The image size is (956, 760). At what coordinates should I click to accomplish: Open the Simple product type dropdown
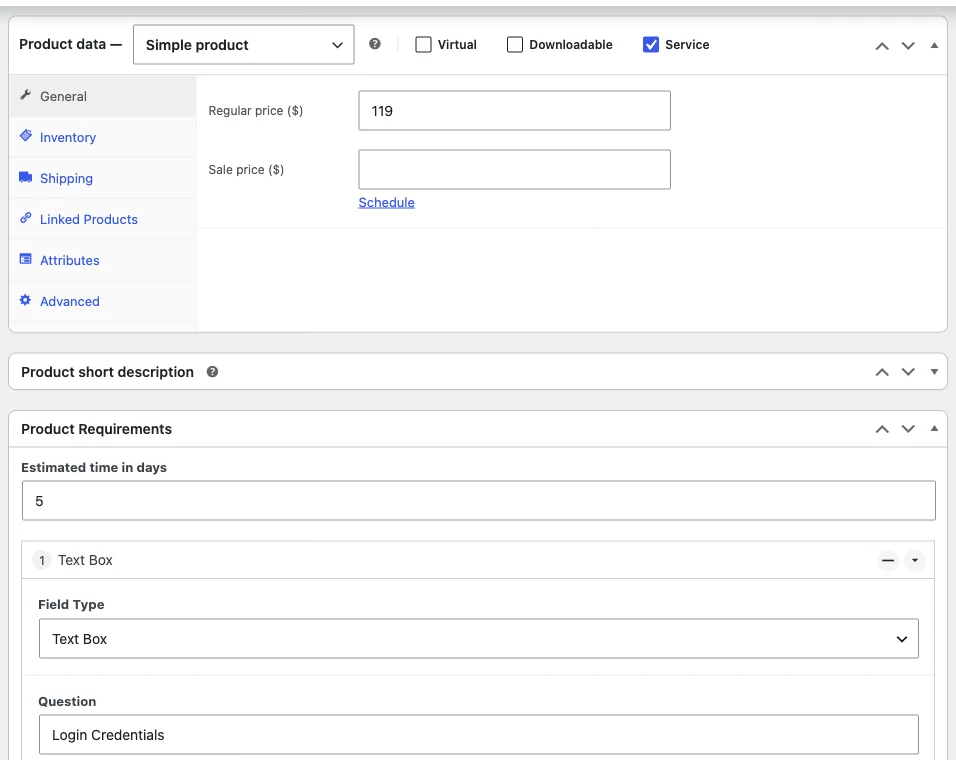(x=243, y=44)
